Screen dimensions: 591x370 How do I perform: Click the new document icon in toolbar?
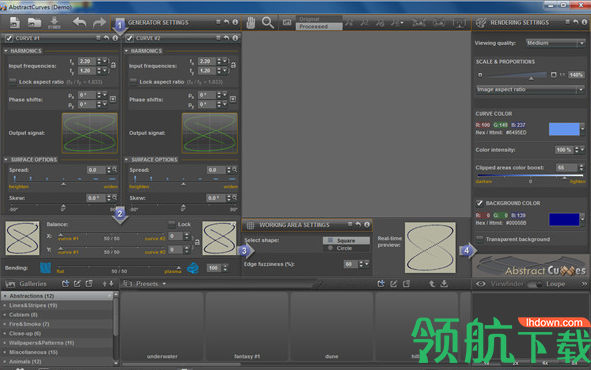click(x=15, y=23)
